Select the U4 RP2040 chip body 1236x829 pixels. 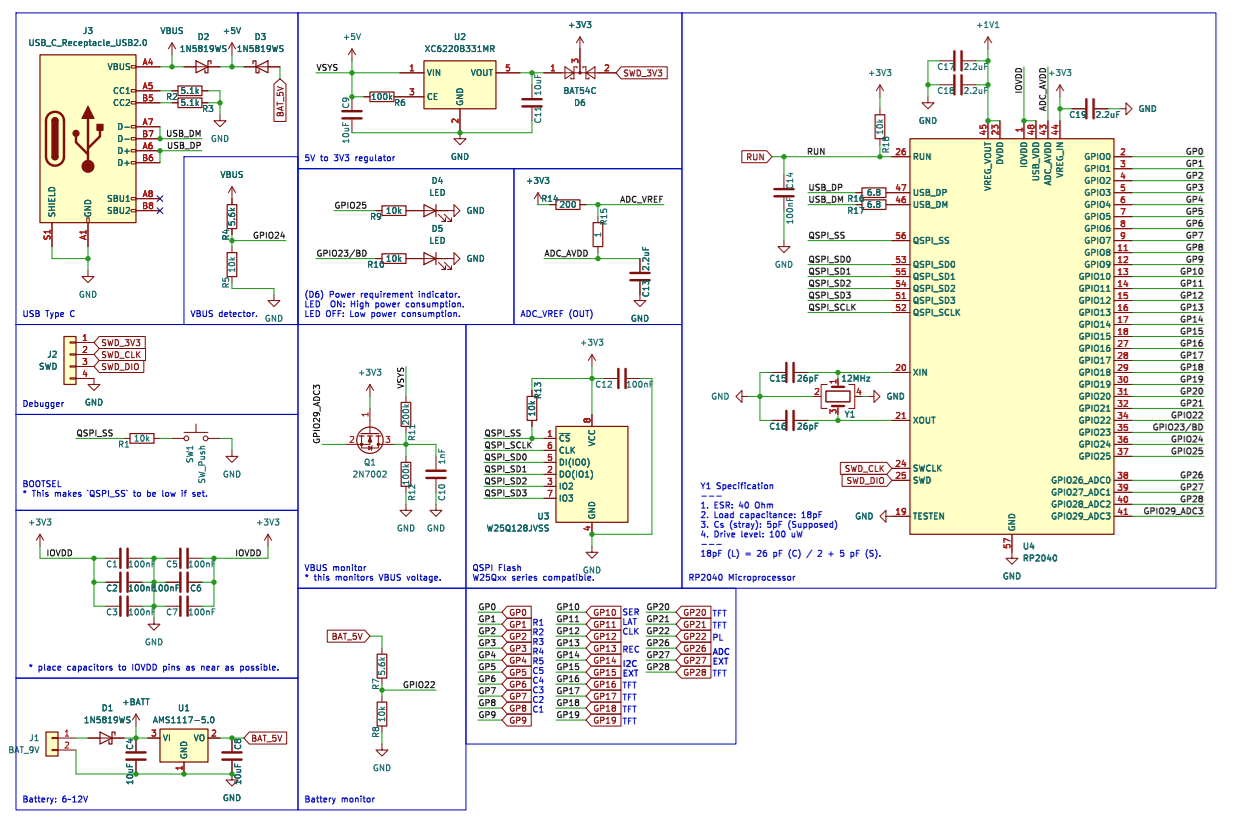click(1011, 336)
